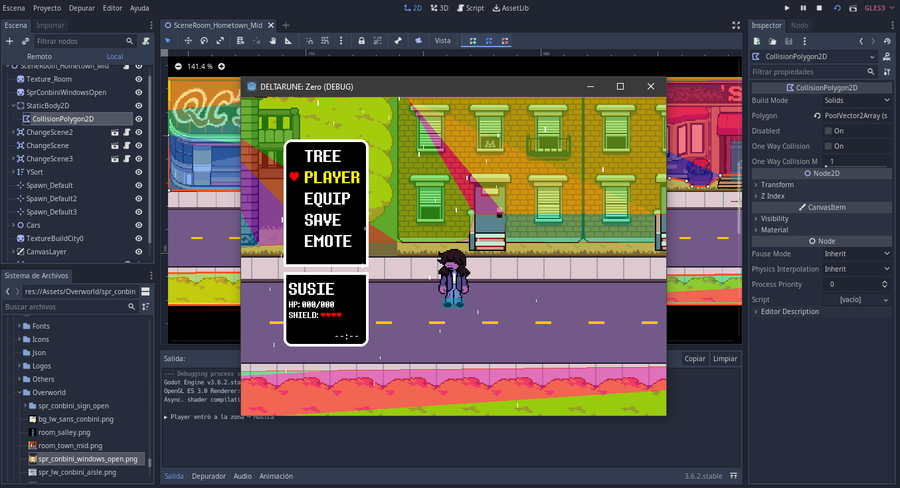Pause the running scene
The height and width of the screenshot is (488, 900).
(x=803, y=8)
